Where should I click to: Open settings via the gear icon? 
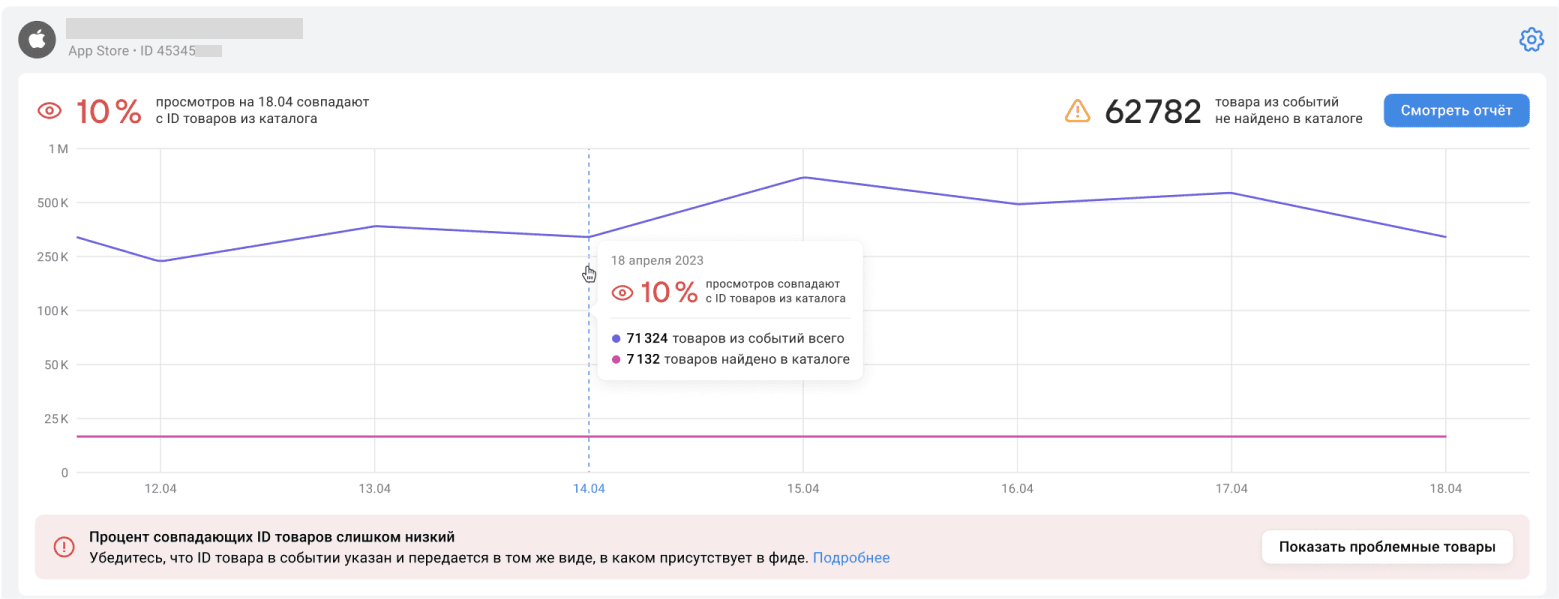coord(1531,40)
